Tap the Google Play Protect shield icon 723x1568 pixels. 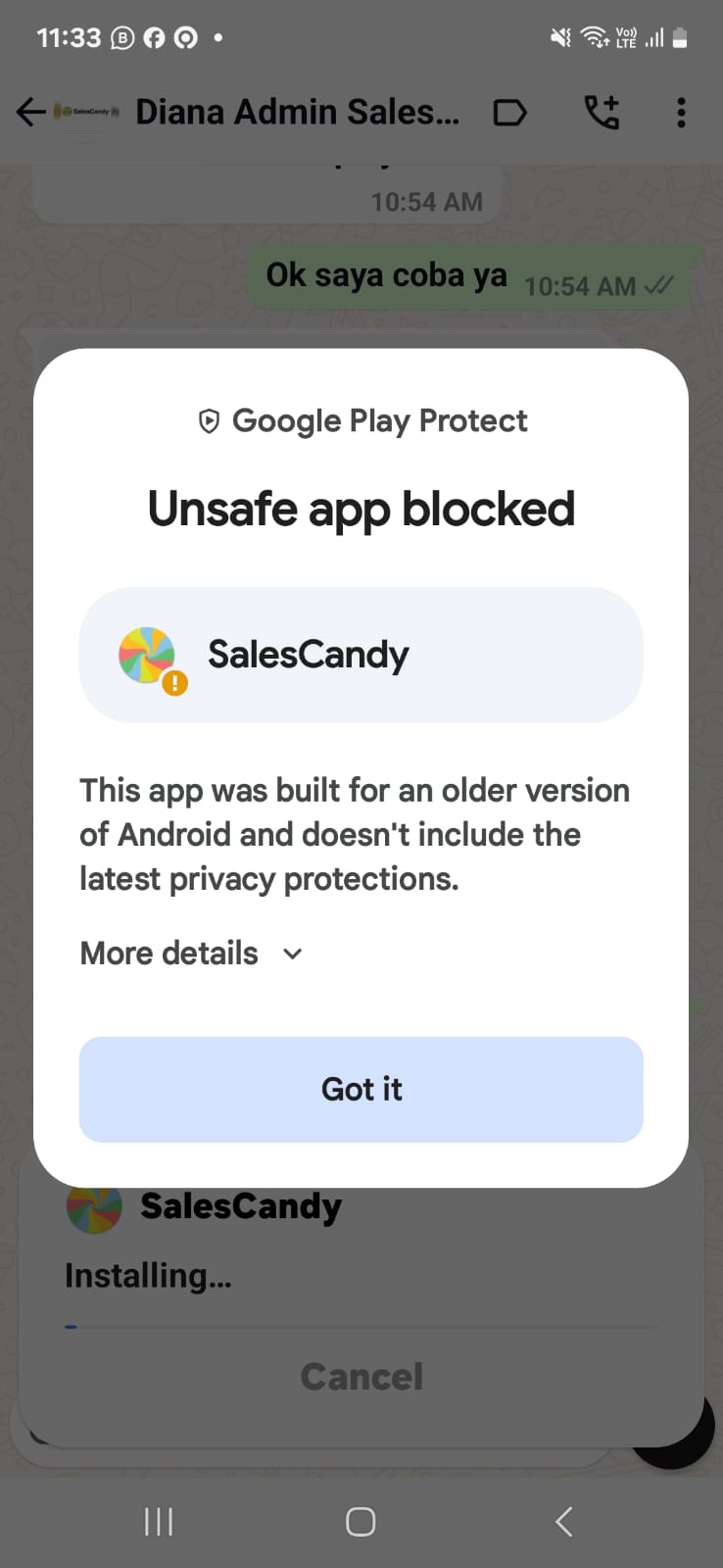(209, 421)
